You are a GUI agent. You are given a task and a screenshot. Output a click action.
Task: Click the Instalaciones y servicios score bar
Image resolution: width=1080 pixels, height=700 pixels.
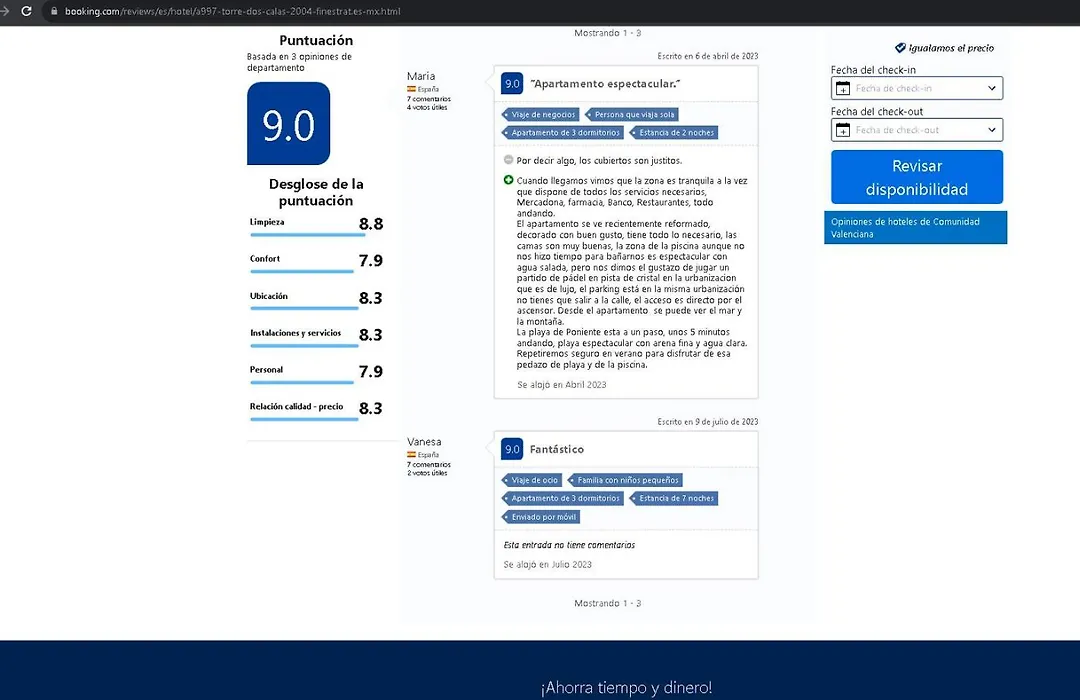point(304,346)
